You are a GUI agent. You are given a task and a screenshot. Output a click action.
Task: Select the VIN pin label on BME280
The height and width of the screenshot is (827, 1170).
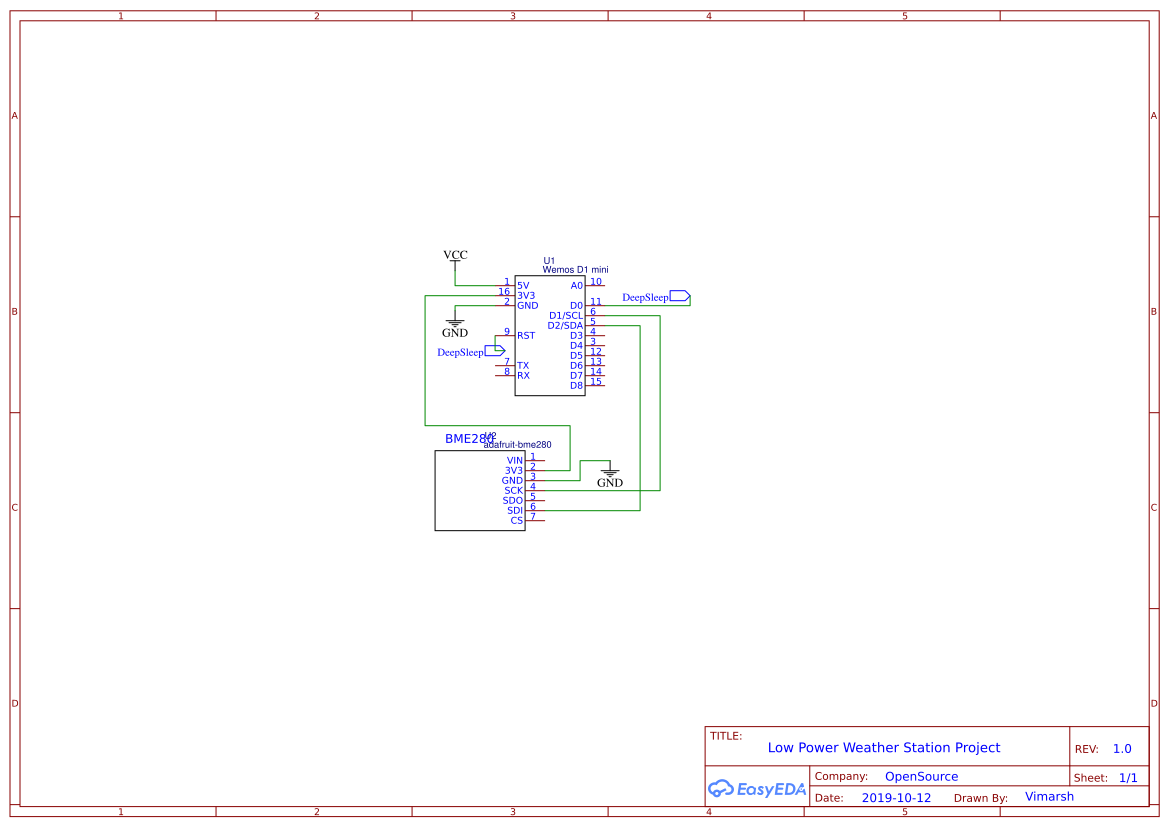click(515, 461)
